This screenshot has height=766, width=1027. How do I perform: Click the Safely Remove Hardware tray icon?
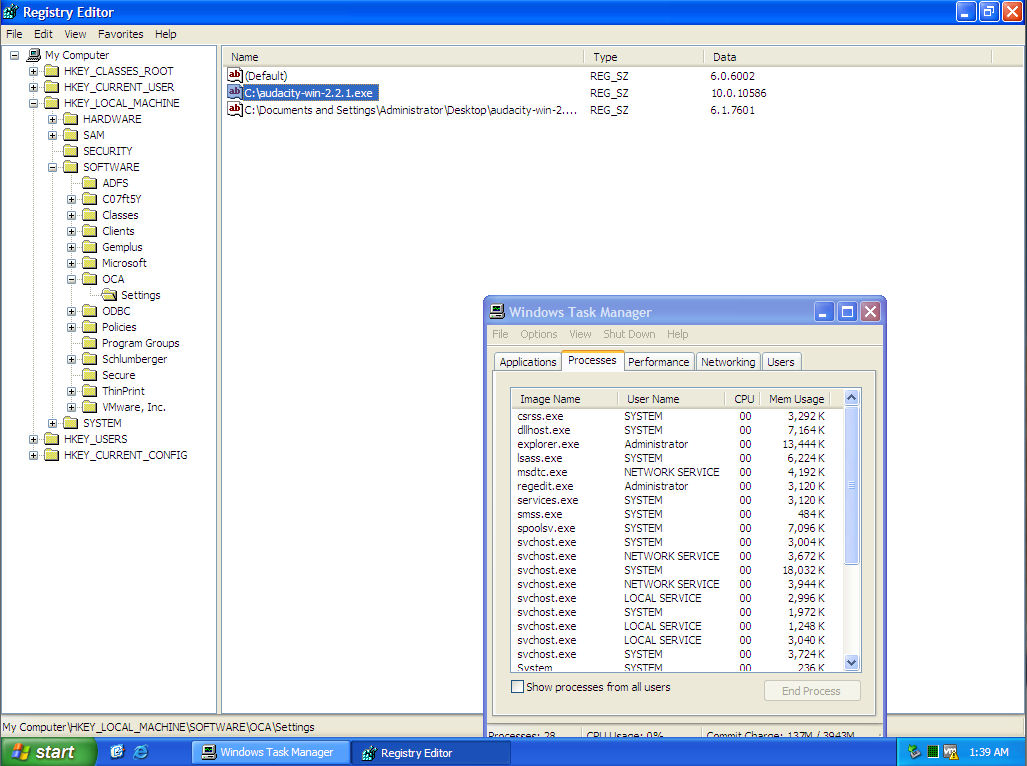[x=914, y=752]
